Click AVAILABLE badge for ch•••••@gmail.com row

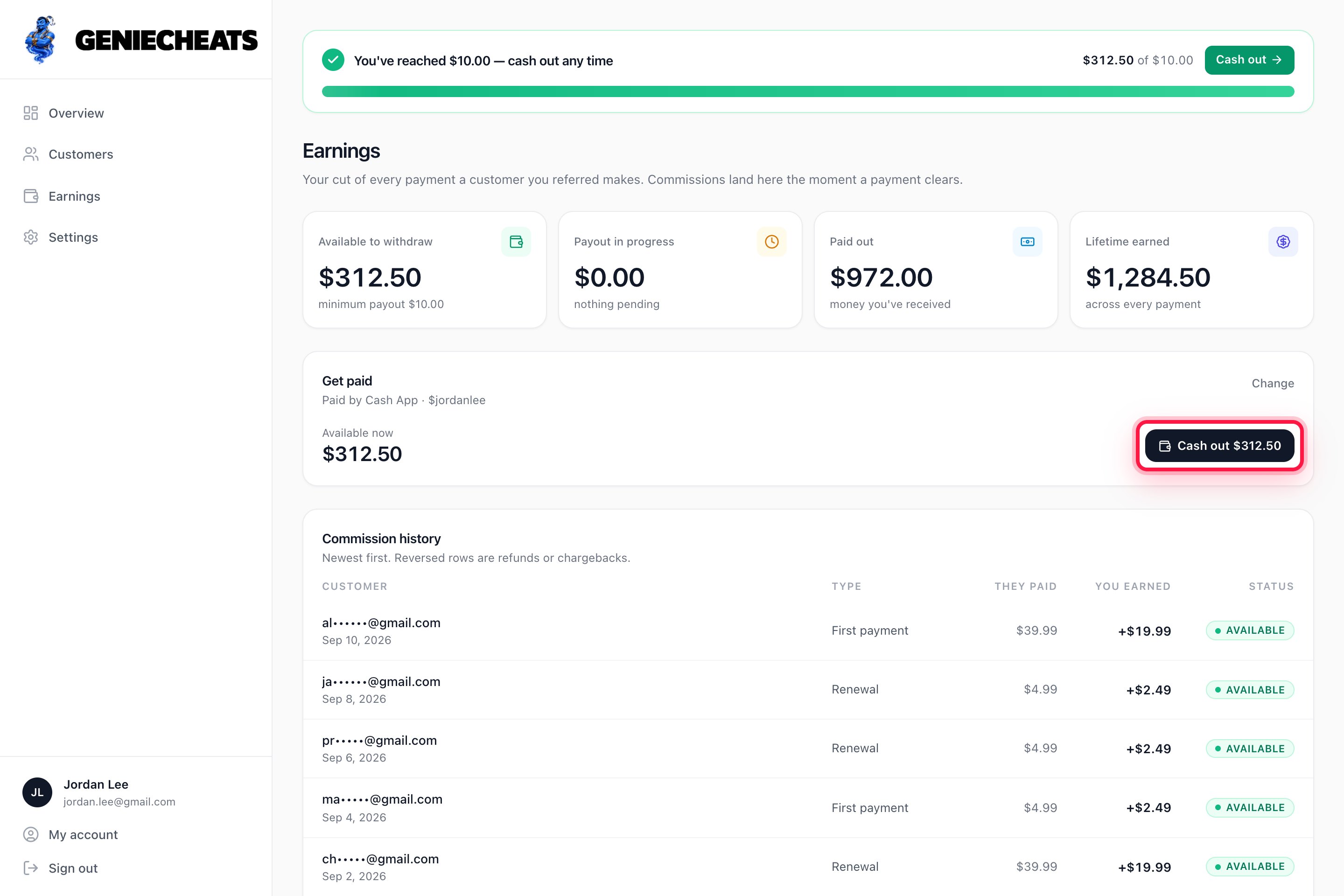(x=1250, y=866)
